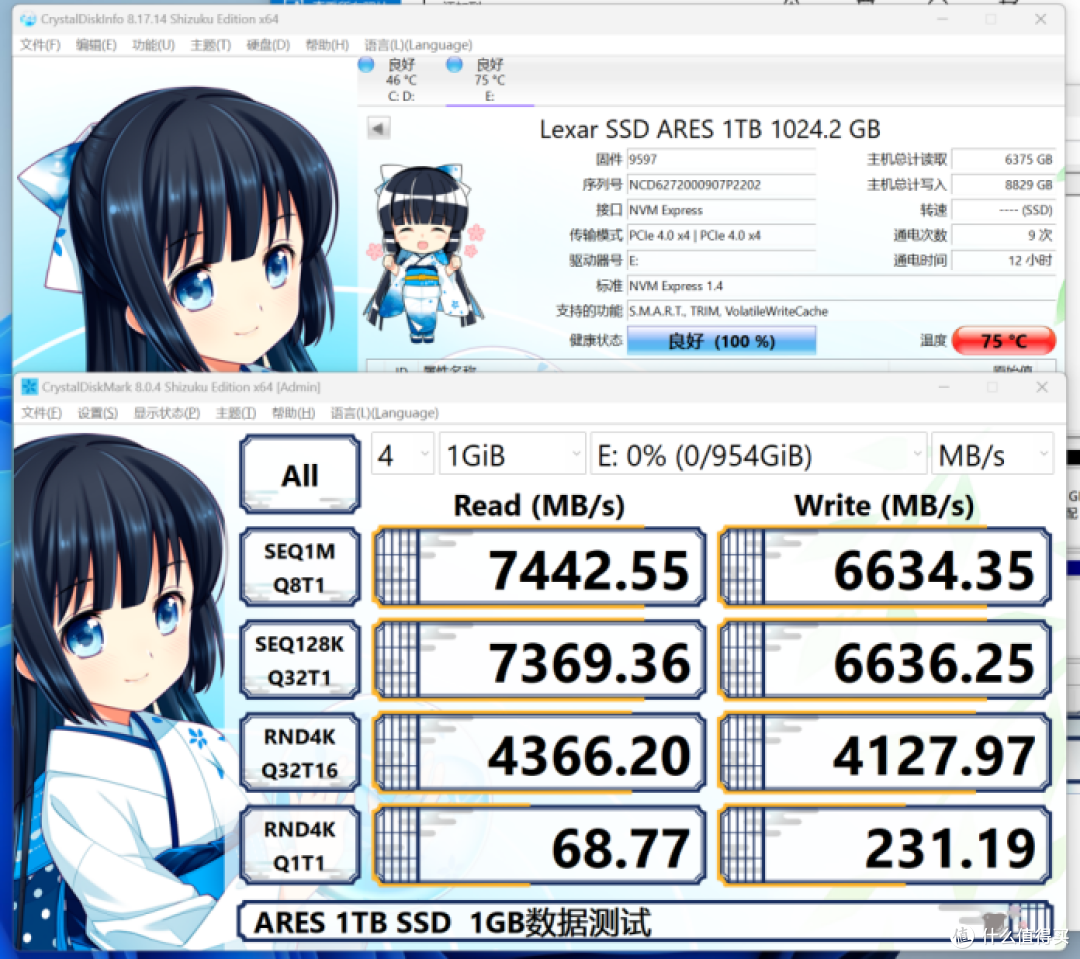Open the 帮助(H) menu in CrystalDiskMark
Screen dimensions: 1080x959
(293, 413)
